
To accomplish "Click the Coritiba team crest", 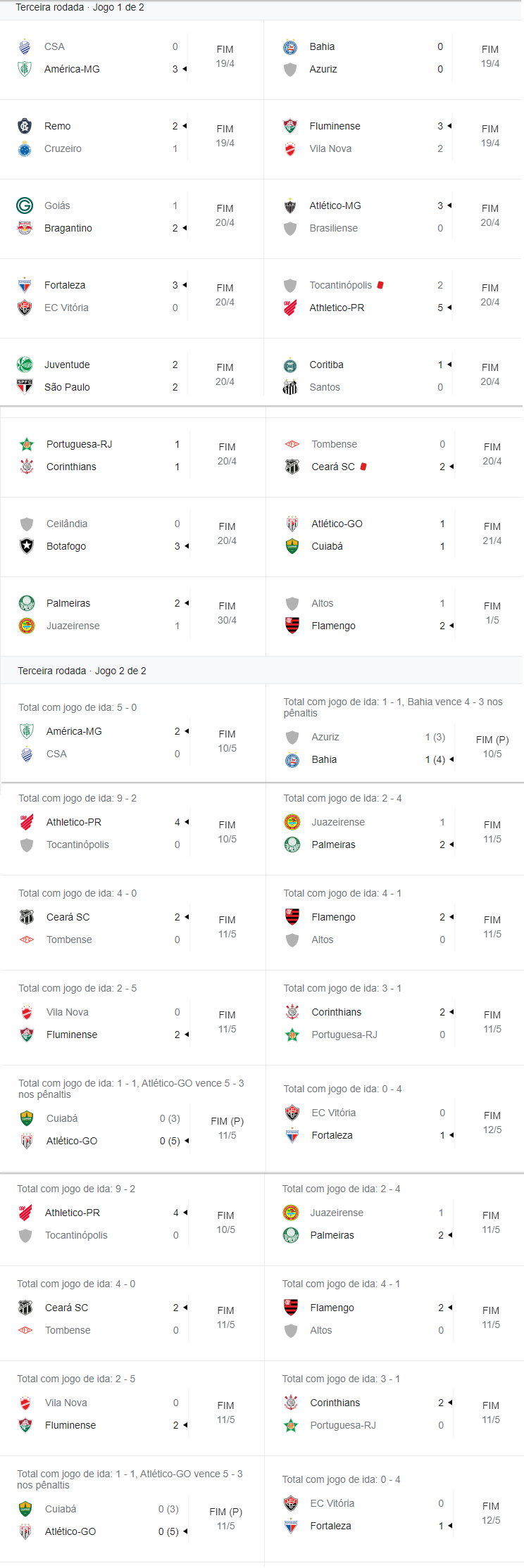I will click(290, 365).
